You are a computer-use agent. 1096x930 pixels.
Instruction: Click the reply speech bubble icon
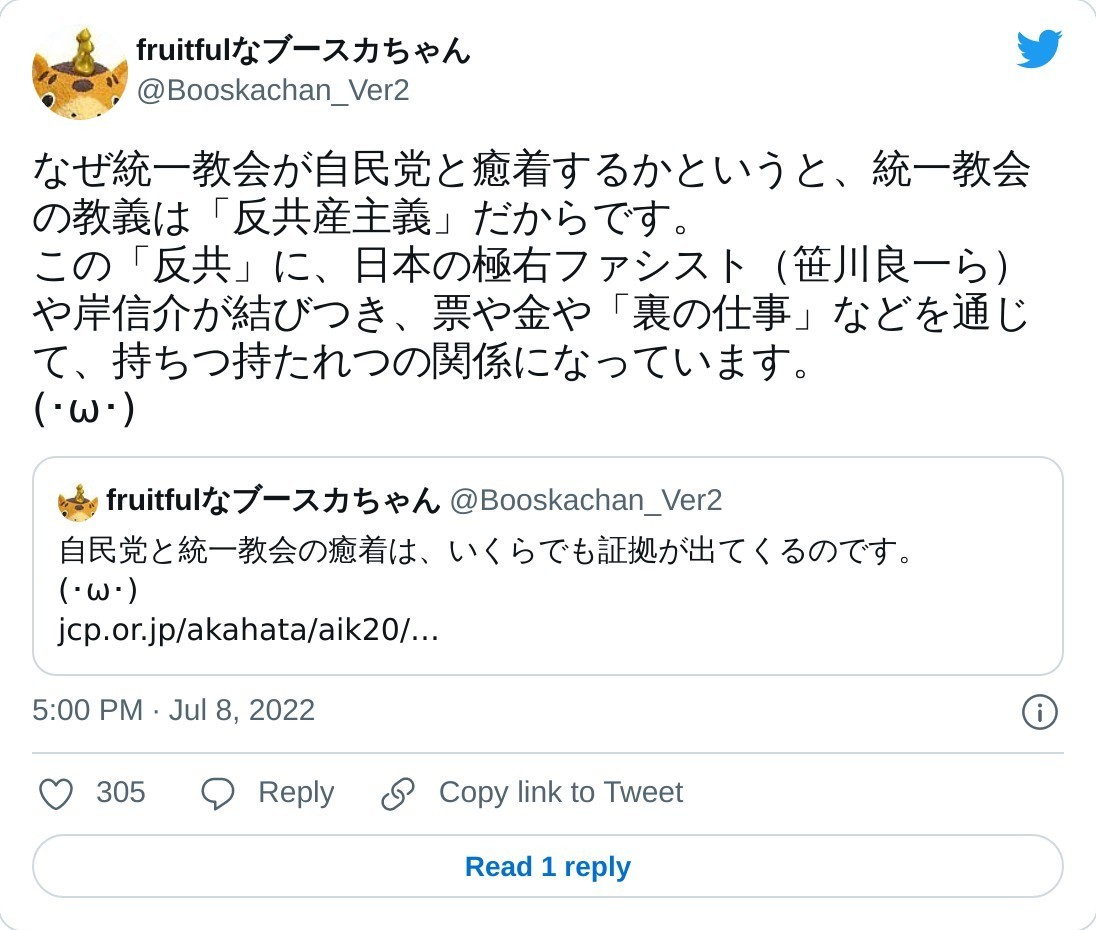217,794
